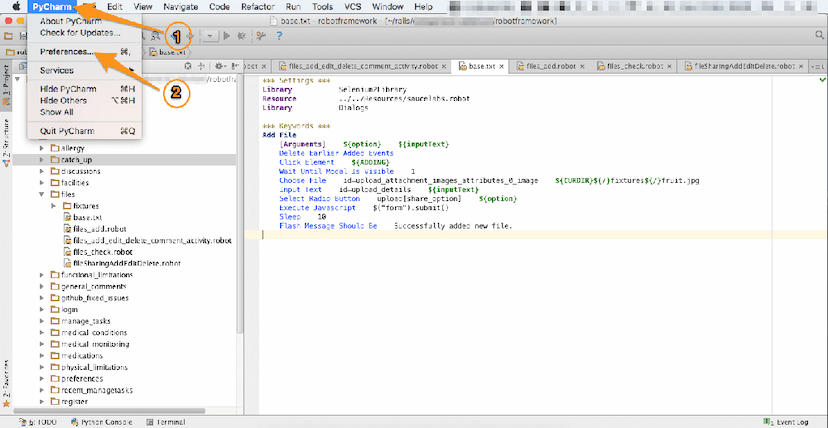This screenshot has height=428, width=828.
Task: Toggle the Project tool window sidebar button
Action: 6,87
